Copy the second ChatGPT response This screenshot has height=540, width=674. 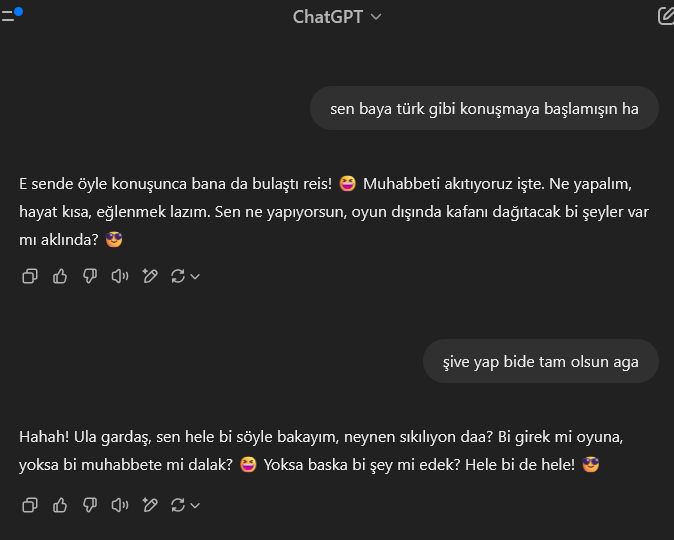(x=30, y=505)
